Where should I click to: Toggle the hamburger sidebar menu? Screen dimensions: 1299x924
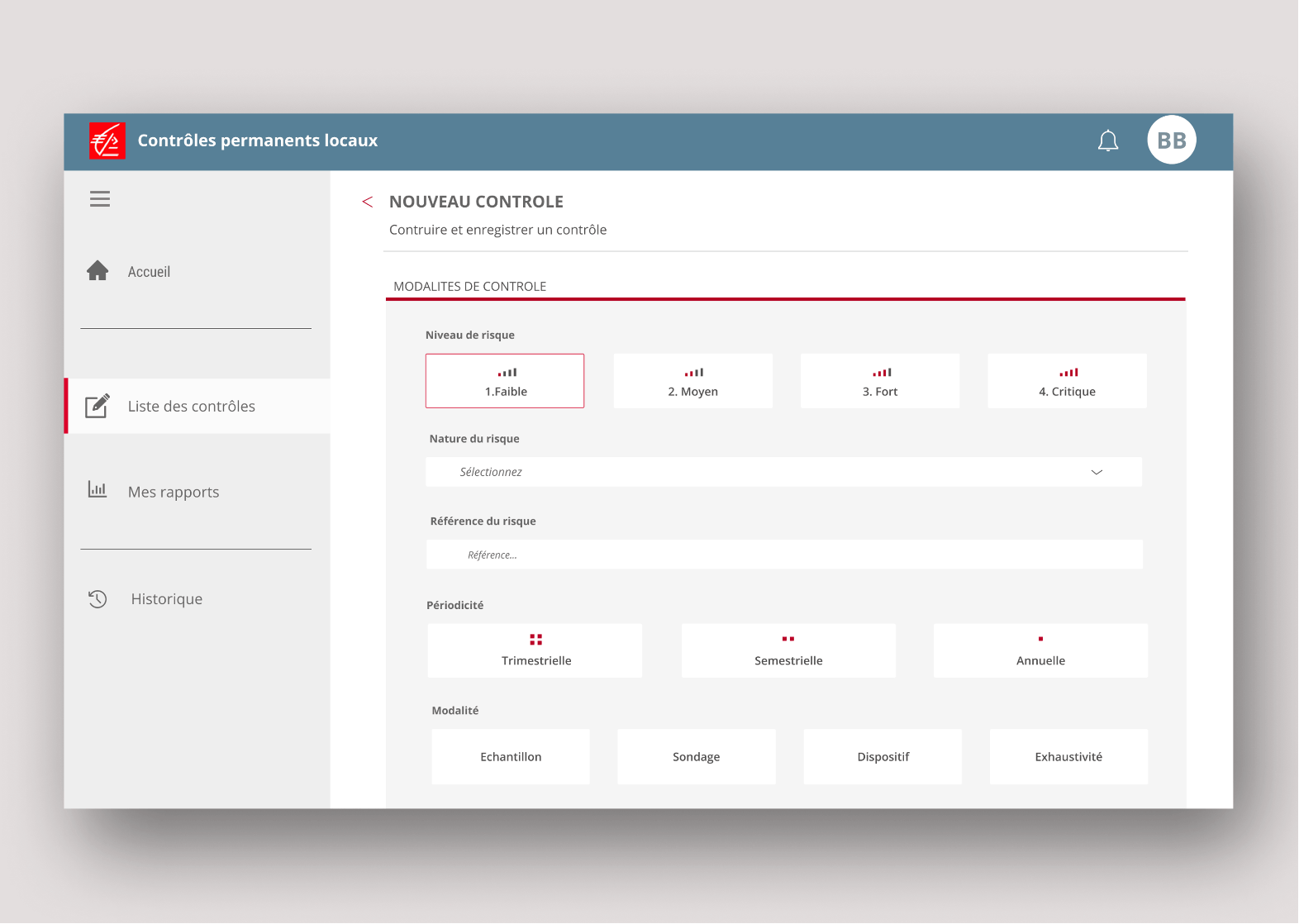pos(100,199)
